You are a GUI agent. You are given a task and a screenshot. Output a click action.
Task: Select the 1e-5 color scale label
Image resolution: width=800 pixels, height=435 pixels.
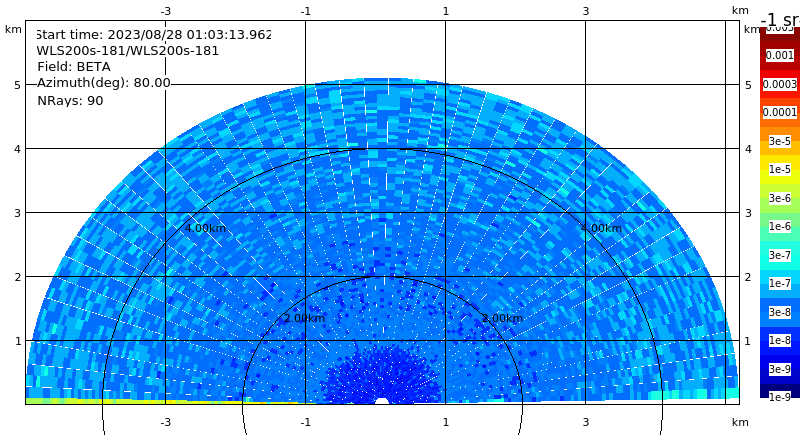pyautogui.click(x=780, y=169)
